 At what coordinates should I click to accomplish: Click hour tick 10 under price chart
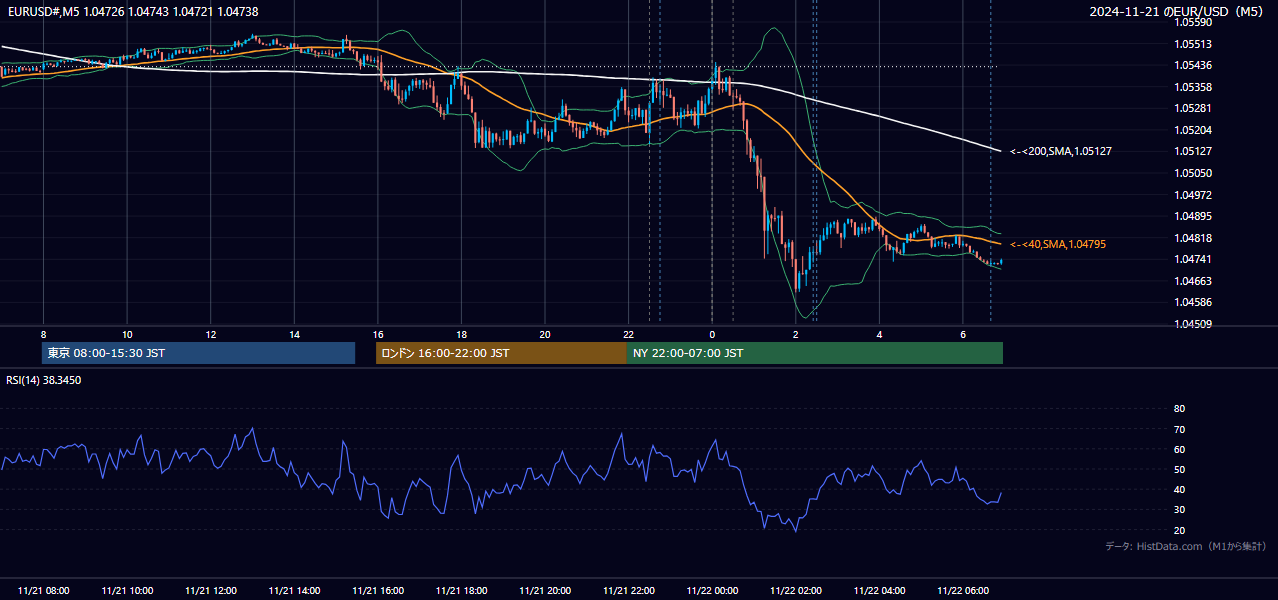pyautogui.click(x=127, y=334)
